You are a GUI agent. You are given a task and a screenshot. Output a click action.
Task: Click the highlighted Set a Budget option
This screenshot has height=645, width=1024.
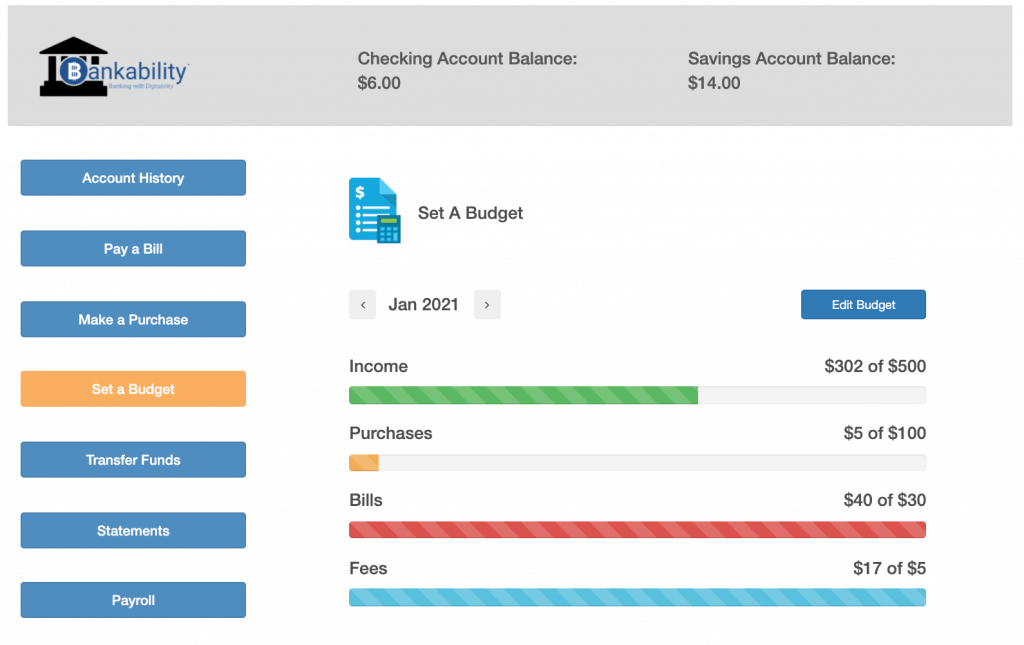pyautogui.click(x=132, y=388)
